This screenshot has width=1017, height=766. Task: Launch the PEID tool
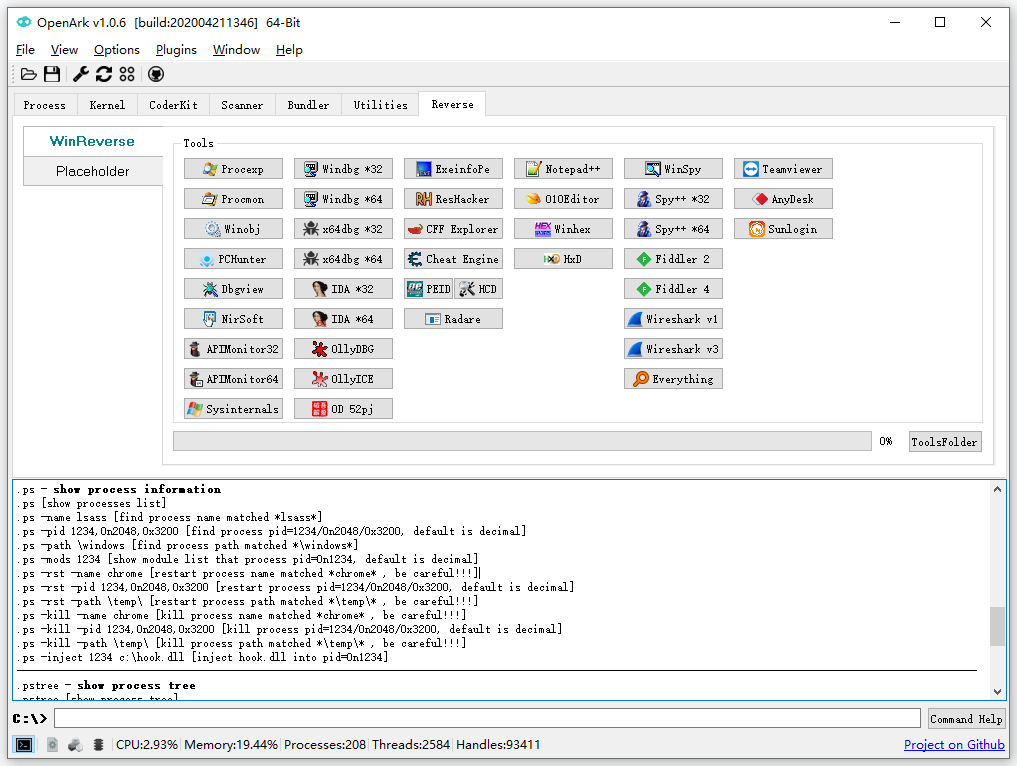[x=428, y=289]
